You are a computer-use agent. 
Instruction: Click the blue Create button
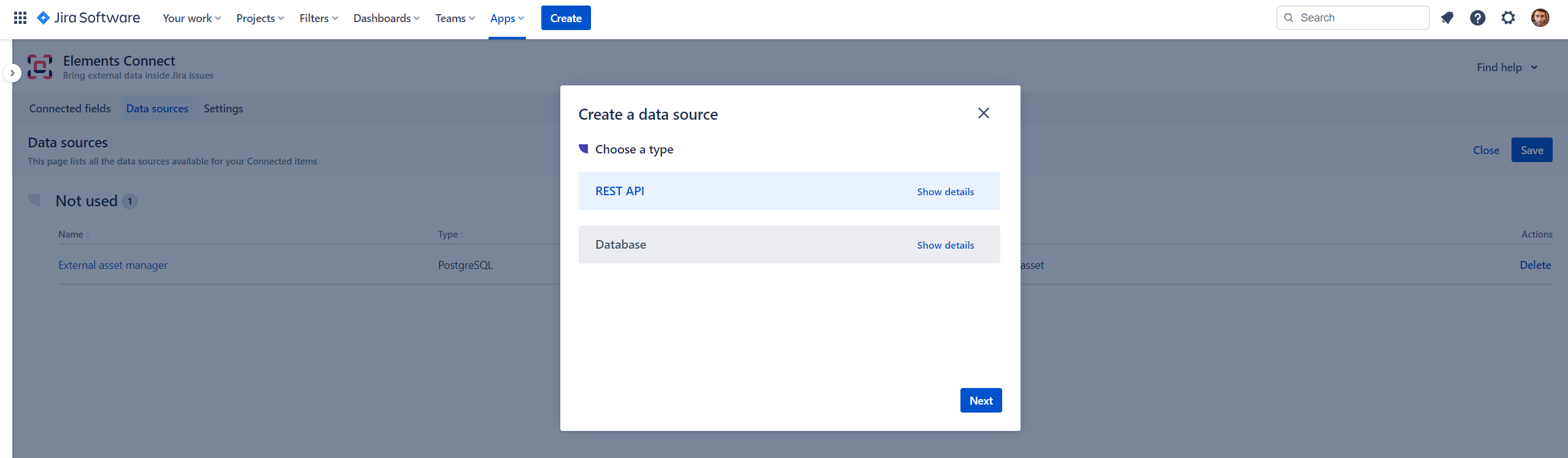click(565, 18)
